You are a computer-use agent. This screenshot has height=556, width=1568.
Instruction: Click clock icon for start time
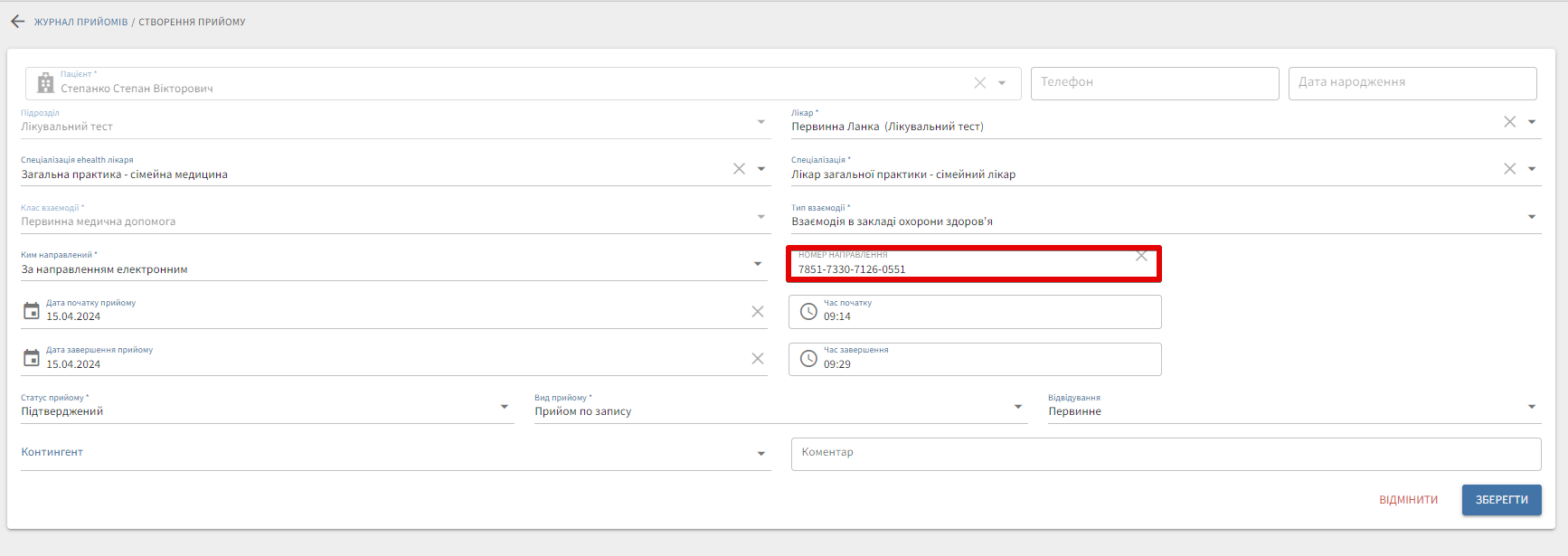tap(808, 311)
